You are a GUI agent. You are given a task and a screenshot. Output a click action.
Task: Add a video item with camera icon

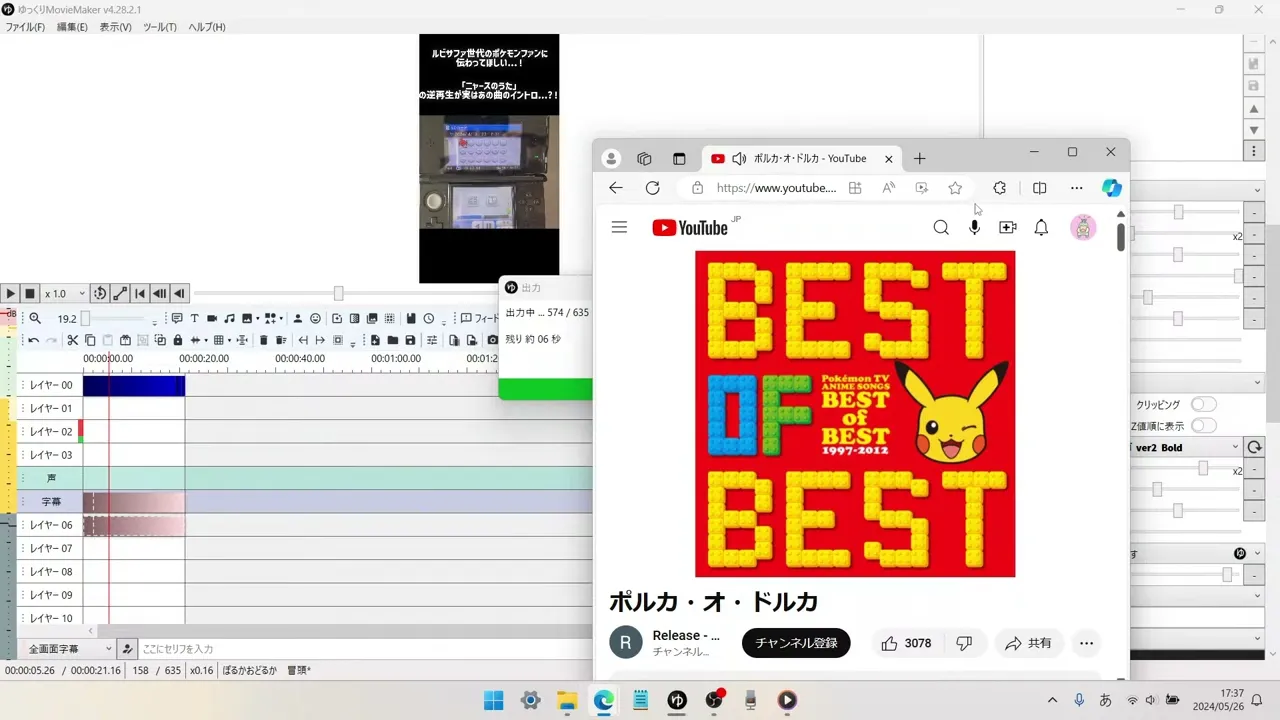pyautogui.click(x=212, y=318)
